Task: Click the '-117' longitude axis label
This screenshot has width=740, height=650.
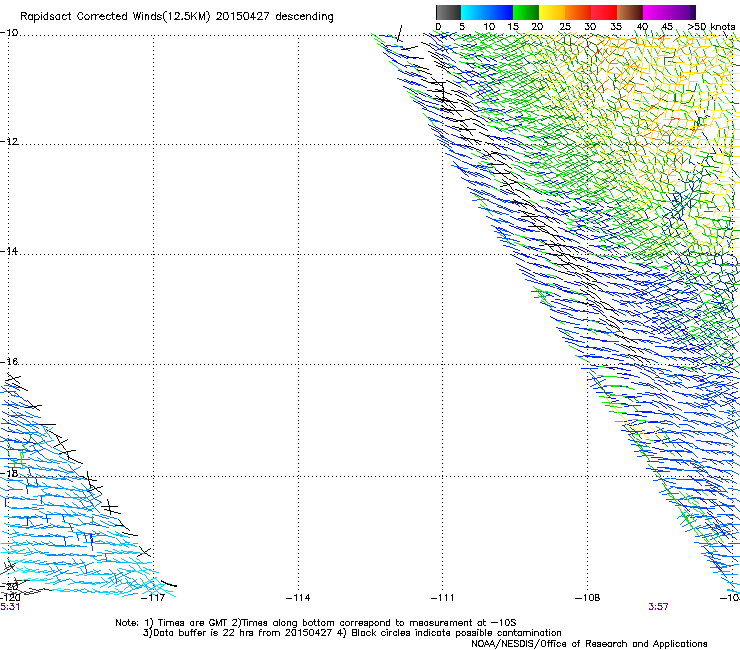Action: coord(153,598)
